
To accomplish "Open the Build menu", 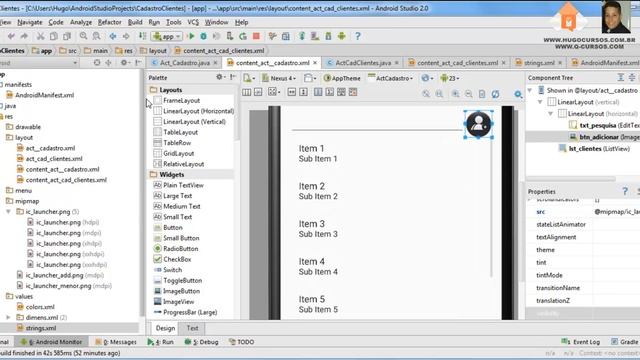I will click(x=135, y=22).
